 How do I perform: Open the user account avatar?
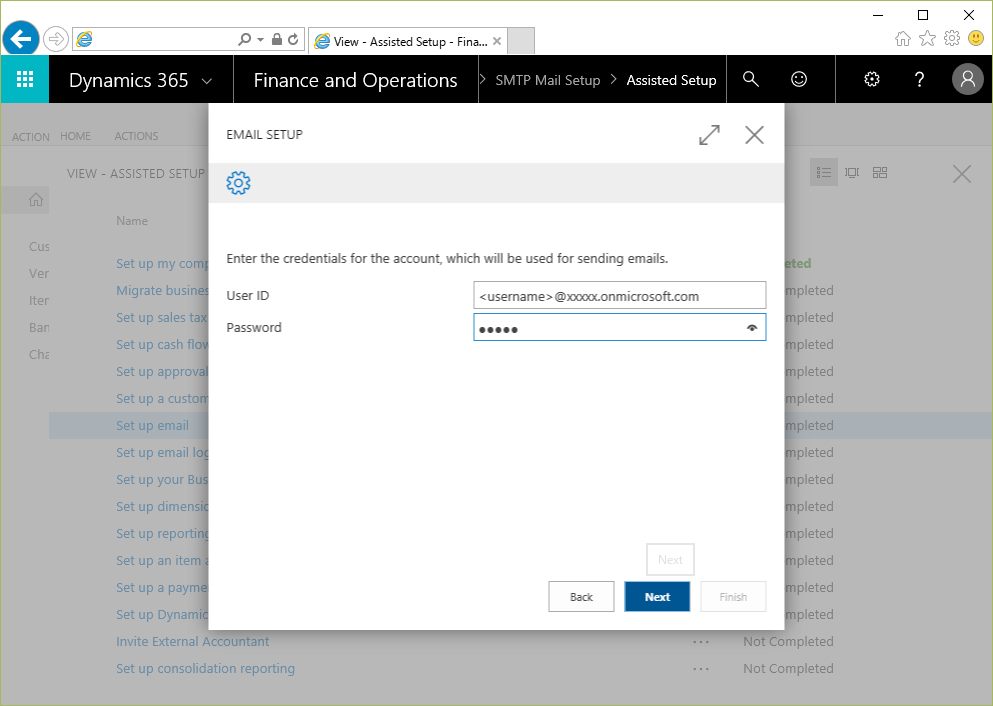point(968,79)
